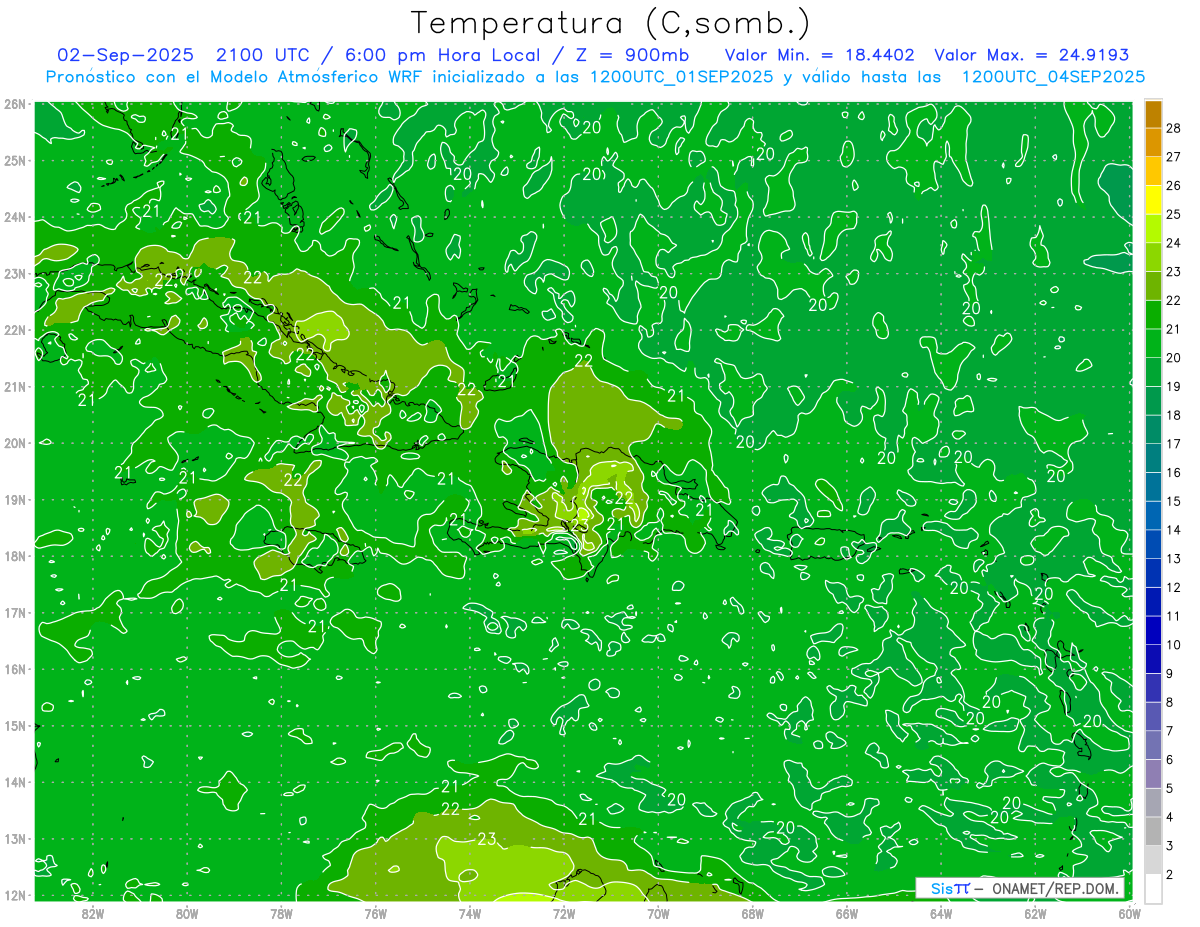
Task: Click the 78W longitude axis label
Action: (281, 913)
